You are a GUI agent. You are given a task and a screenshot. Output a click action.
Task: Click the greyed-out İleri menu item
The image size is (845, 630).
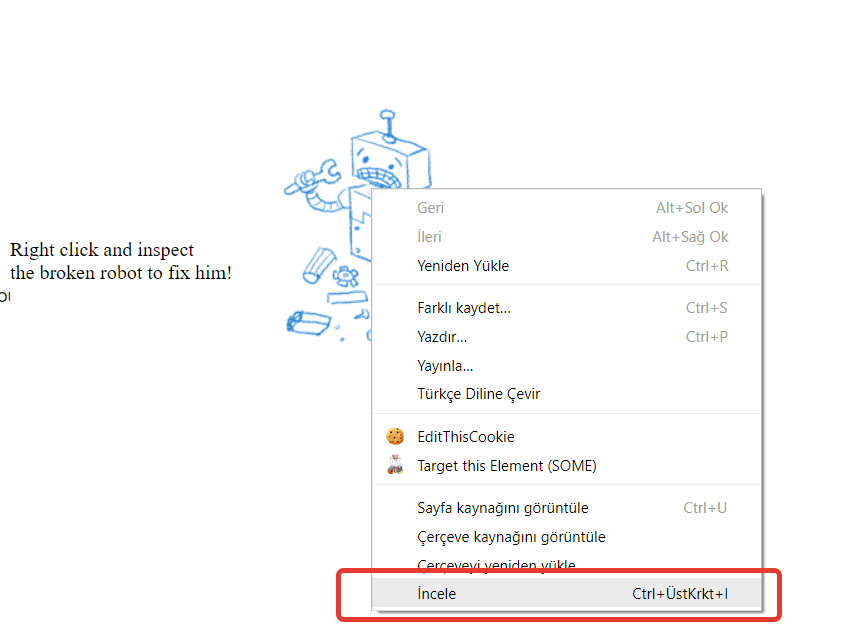click(429, 237)
